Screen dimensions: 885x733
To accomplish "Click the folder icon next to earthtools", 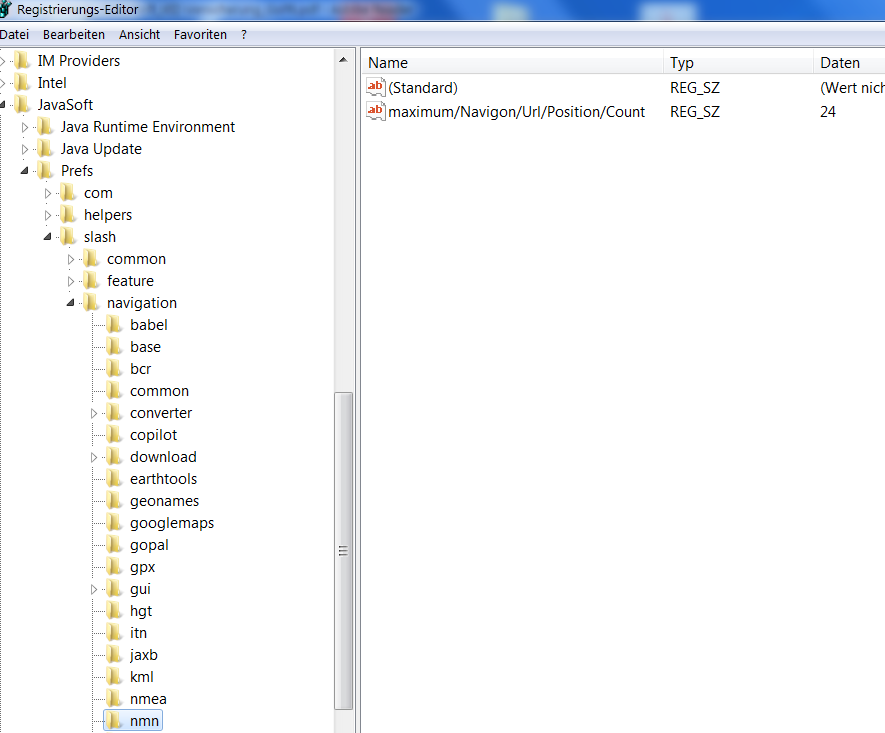I will coord(115,479).
